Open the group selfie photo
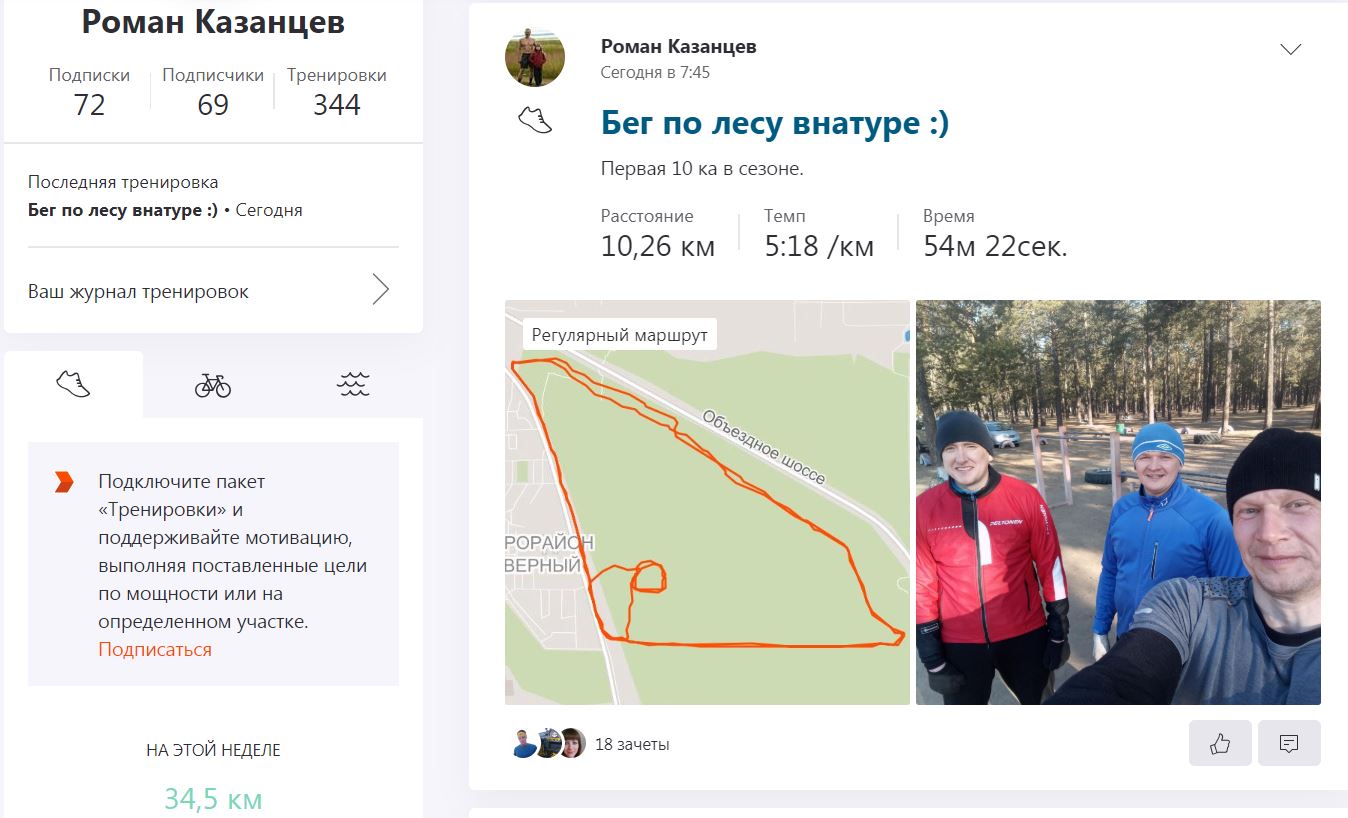Image resolution: width=1348 pixels, height=818 pixels. tap(1118, 502)
